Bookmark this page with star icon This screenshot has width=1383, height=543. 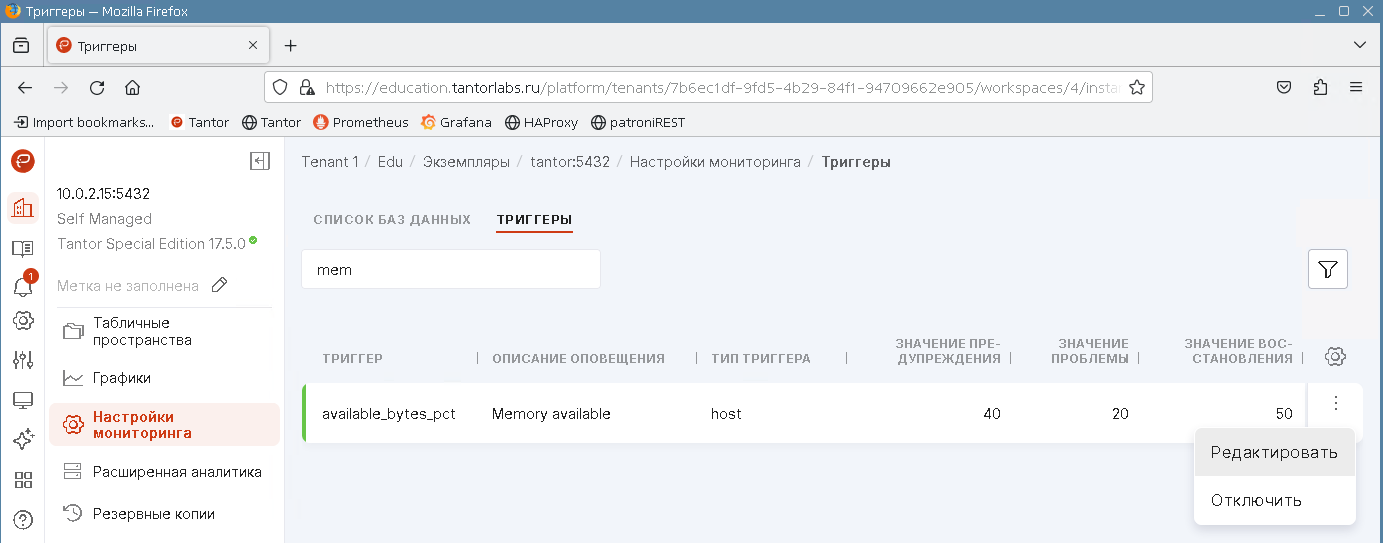[x=1136, y=87]
